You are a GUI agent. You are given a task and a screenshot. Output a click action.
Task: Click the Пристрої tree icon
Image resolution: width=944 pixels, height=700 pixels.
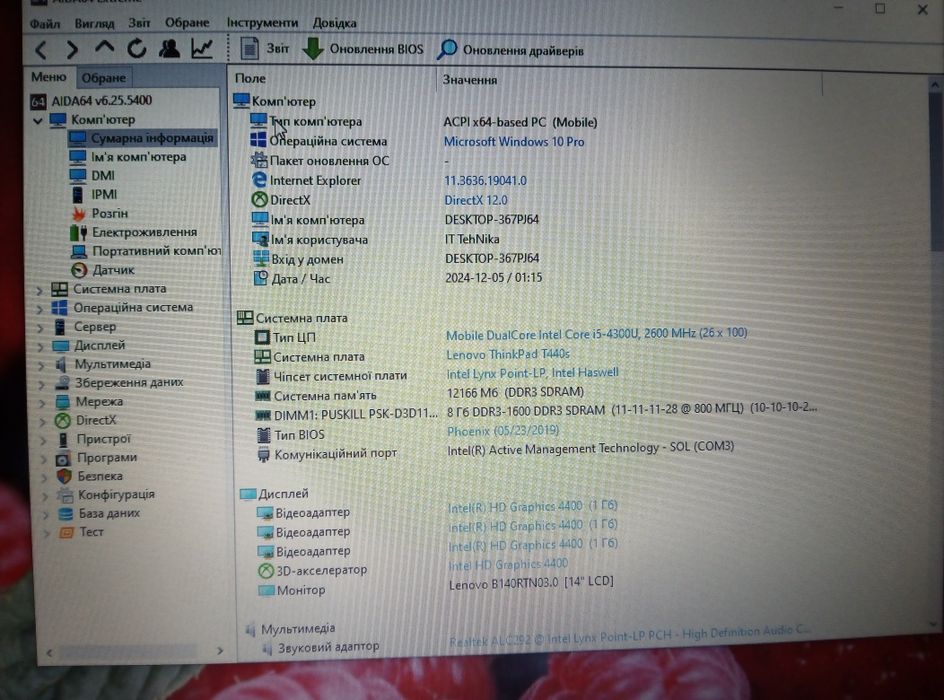[63, 439]
